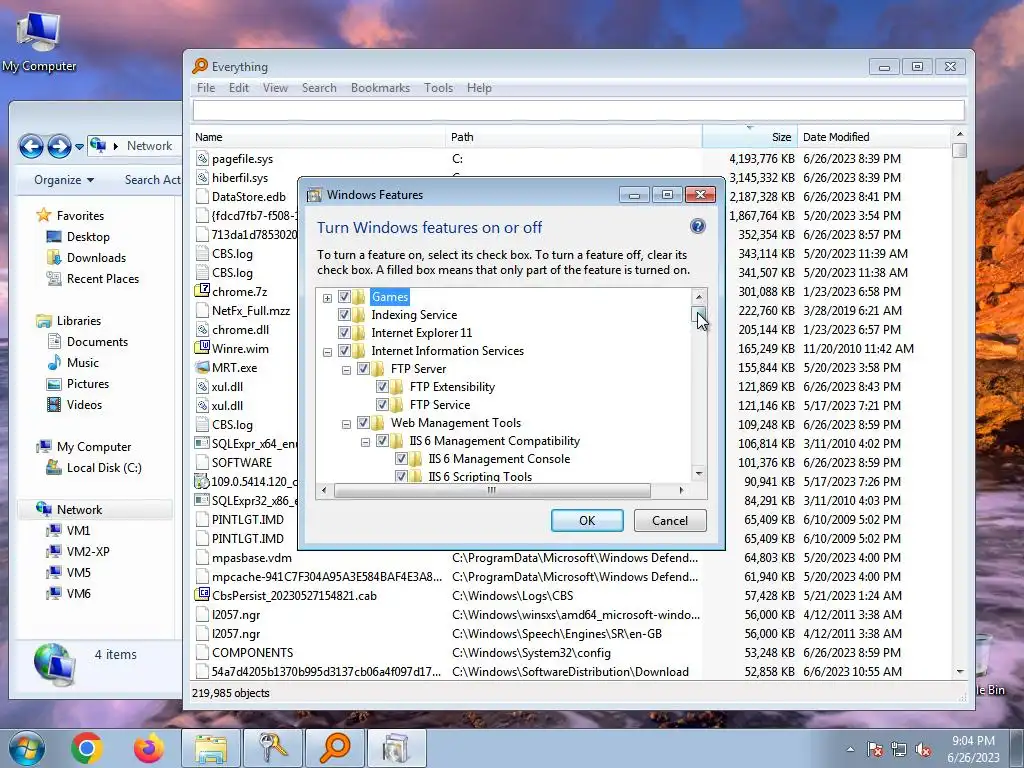The width and height of the screenshot is (1024, 768).
Task: Expand the Games feature node
Action: click(327, 298)
